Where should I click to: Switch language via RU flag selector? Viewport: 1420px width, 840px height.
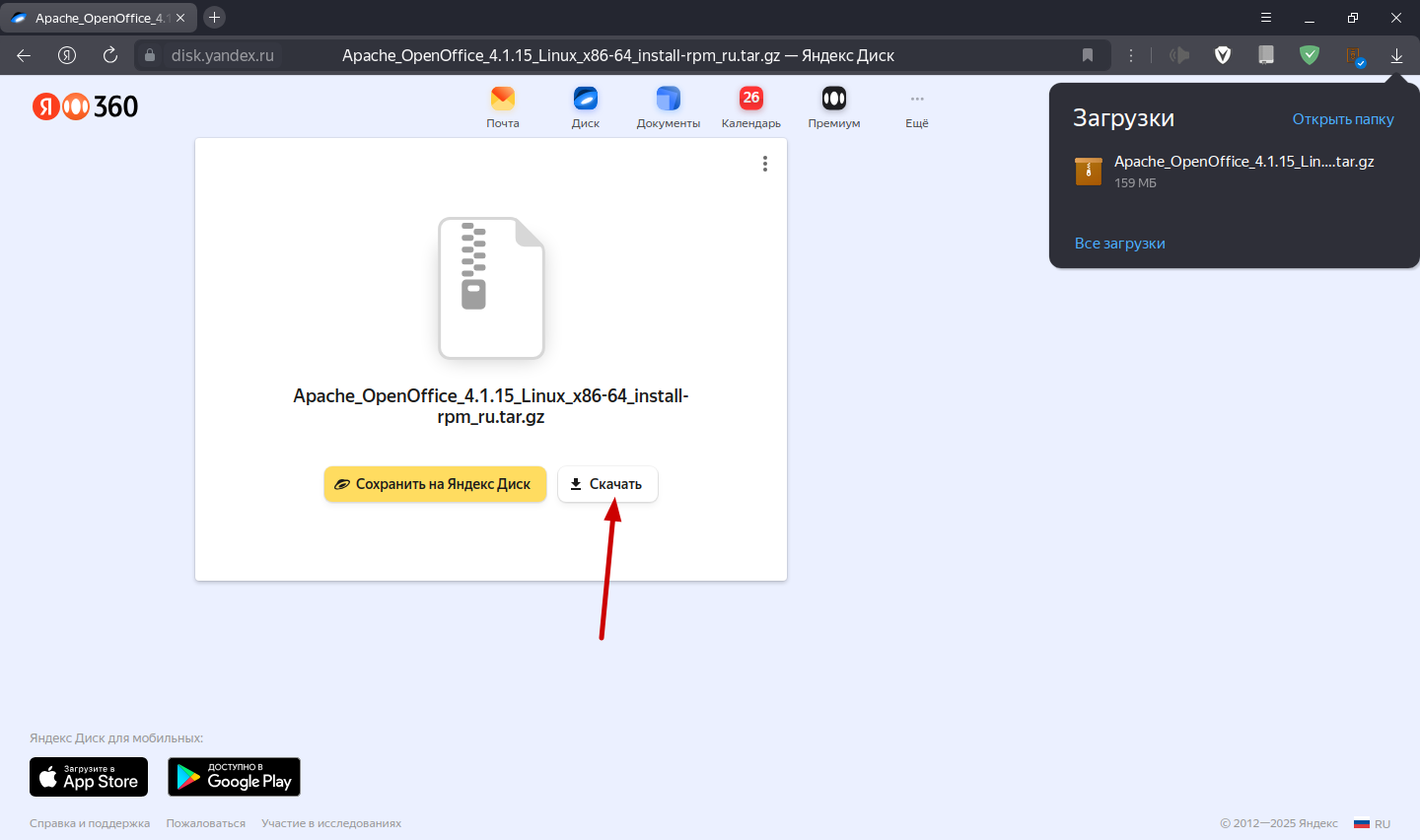point(1372,823)
